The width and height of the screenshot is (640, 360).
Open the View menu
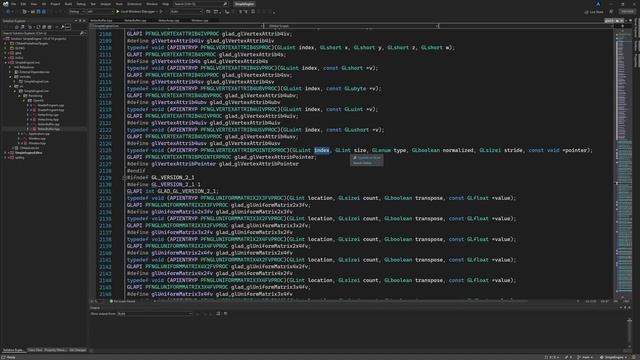34,4
